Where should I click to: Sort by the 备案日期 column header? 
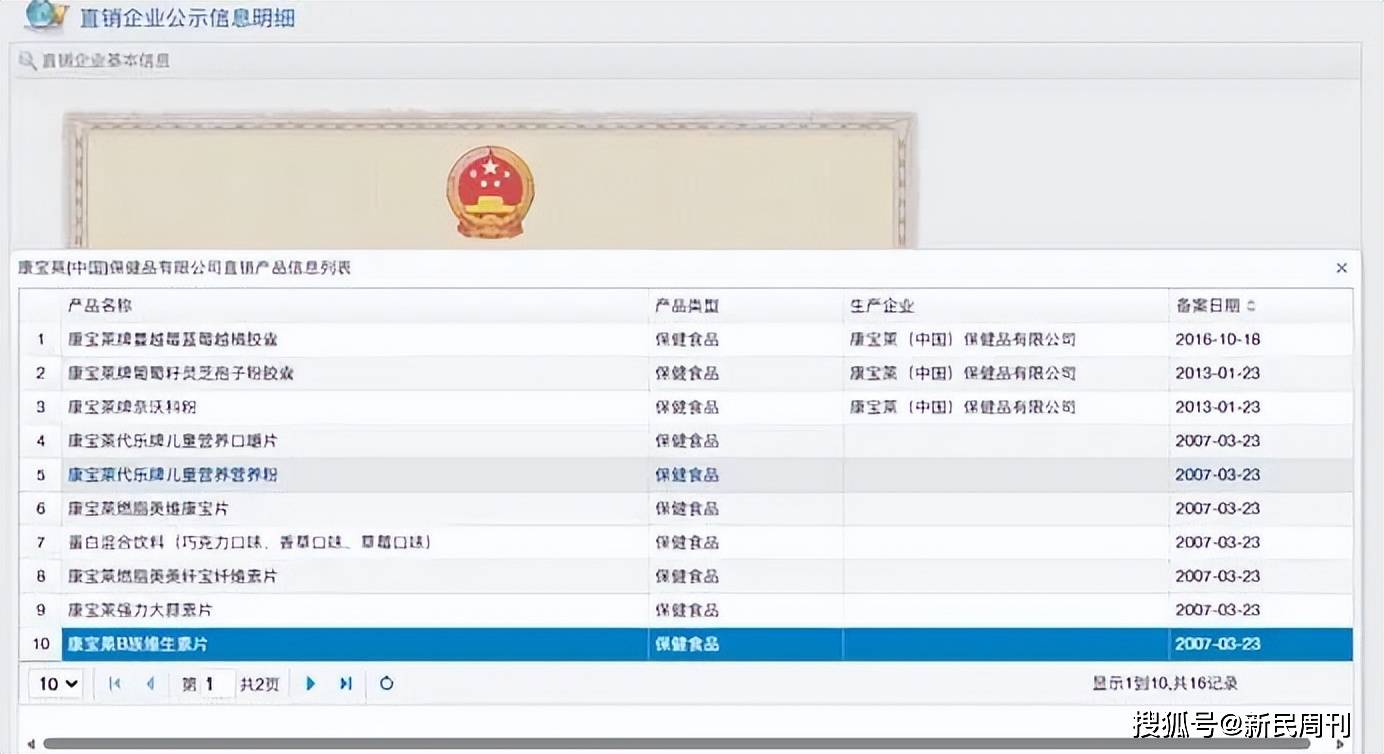[1260, 306]
